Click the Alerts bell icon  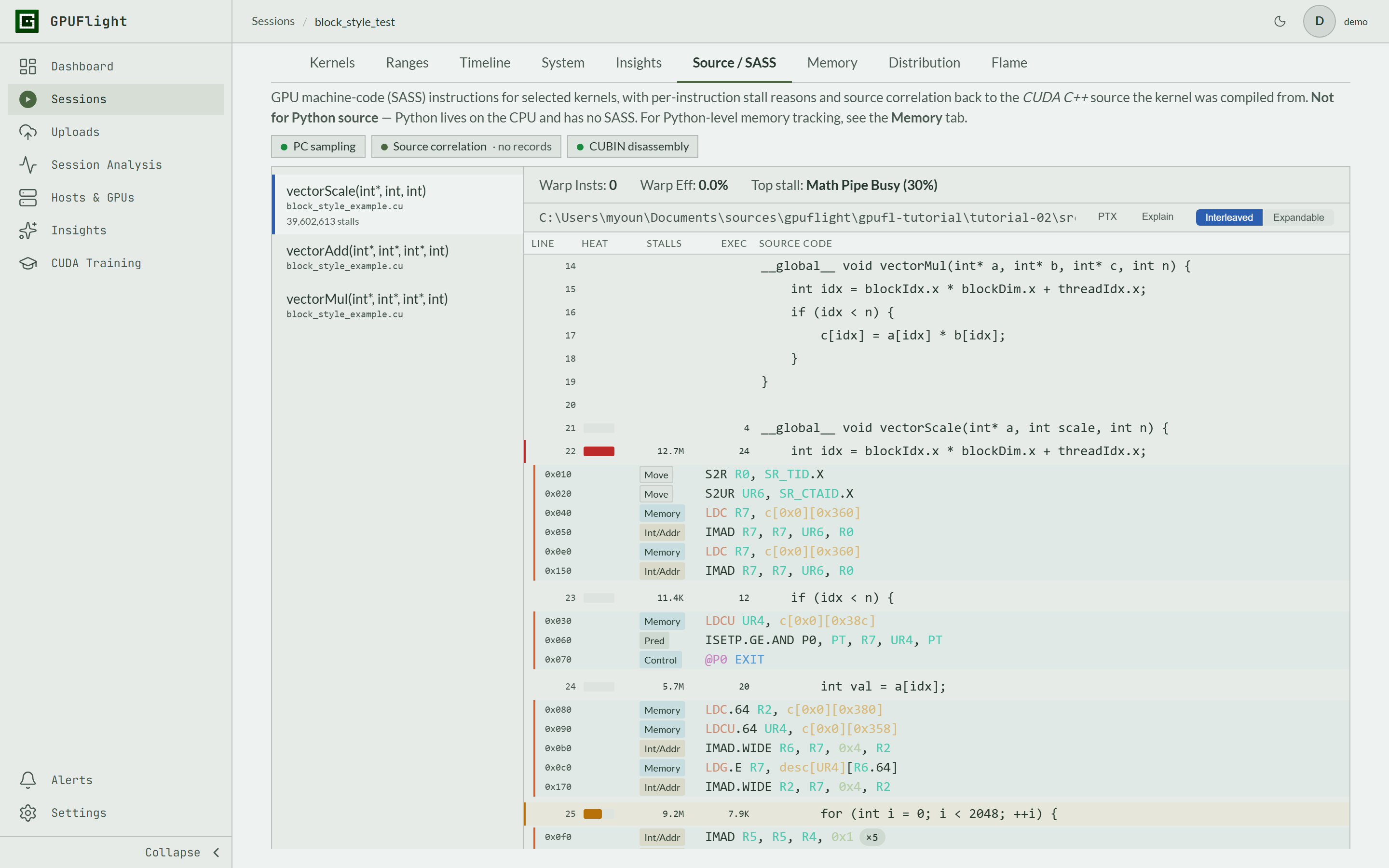click(x=27, y=780)
